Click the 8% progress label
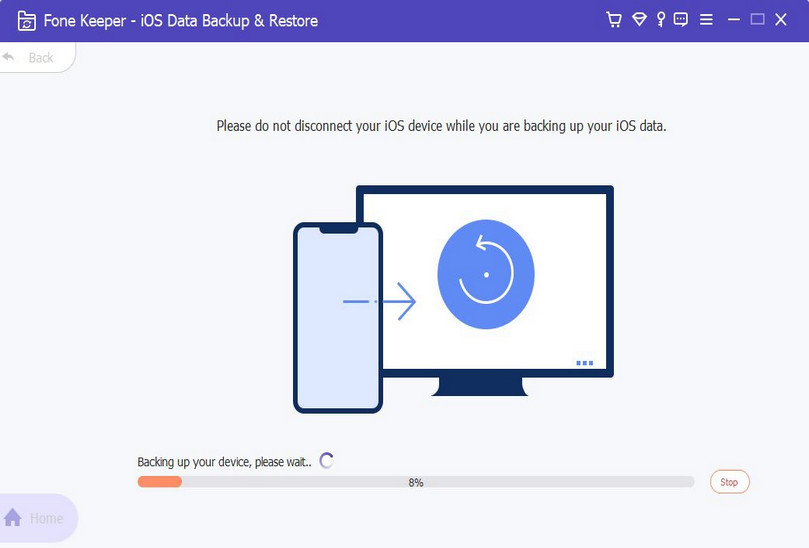 [x=416, y=482]
